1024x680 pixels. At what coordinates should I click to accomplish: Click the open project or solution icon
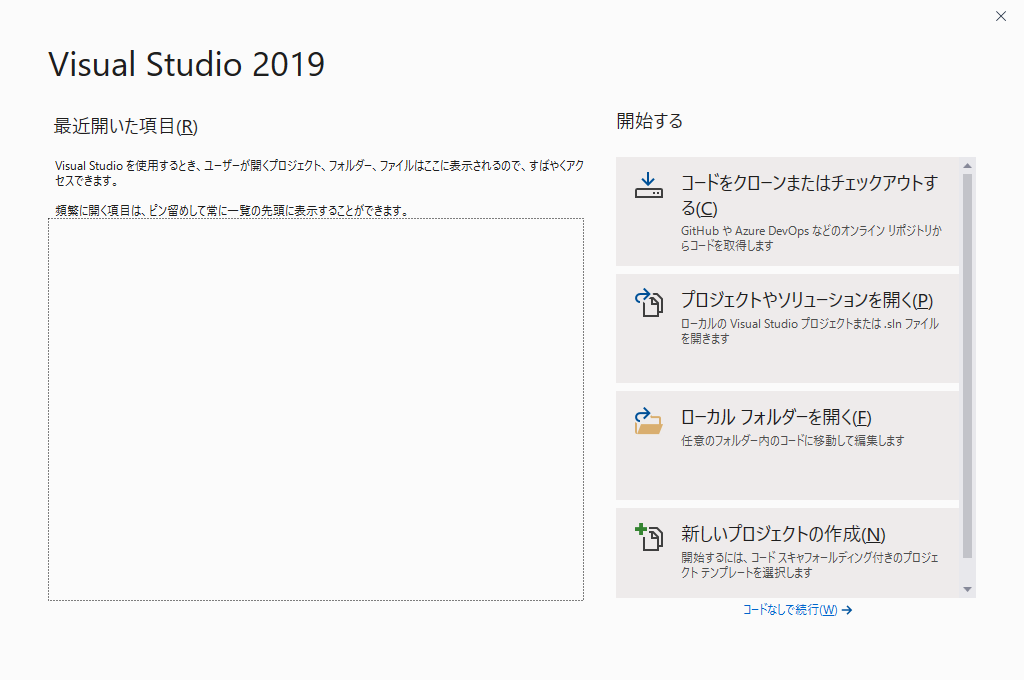[x=648, y=302]
